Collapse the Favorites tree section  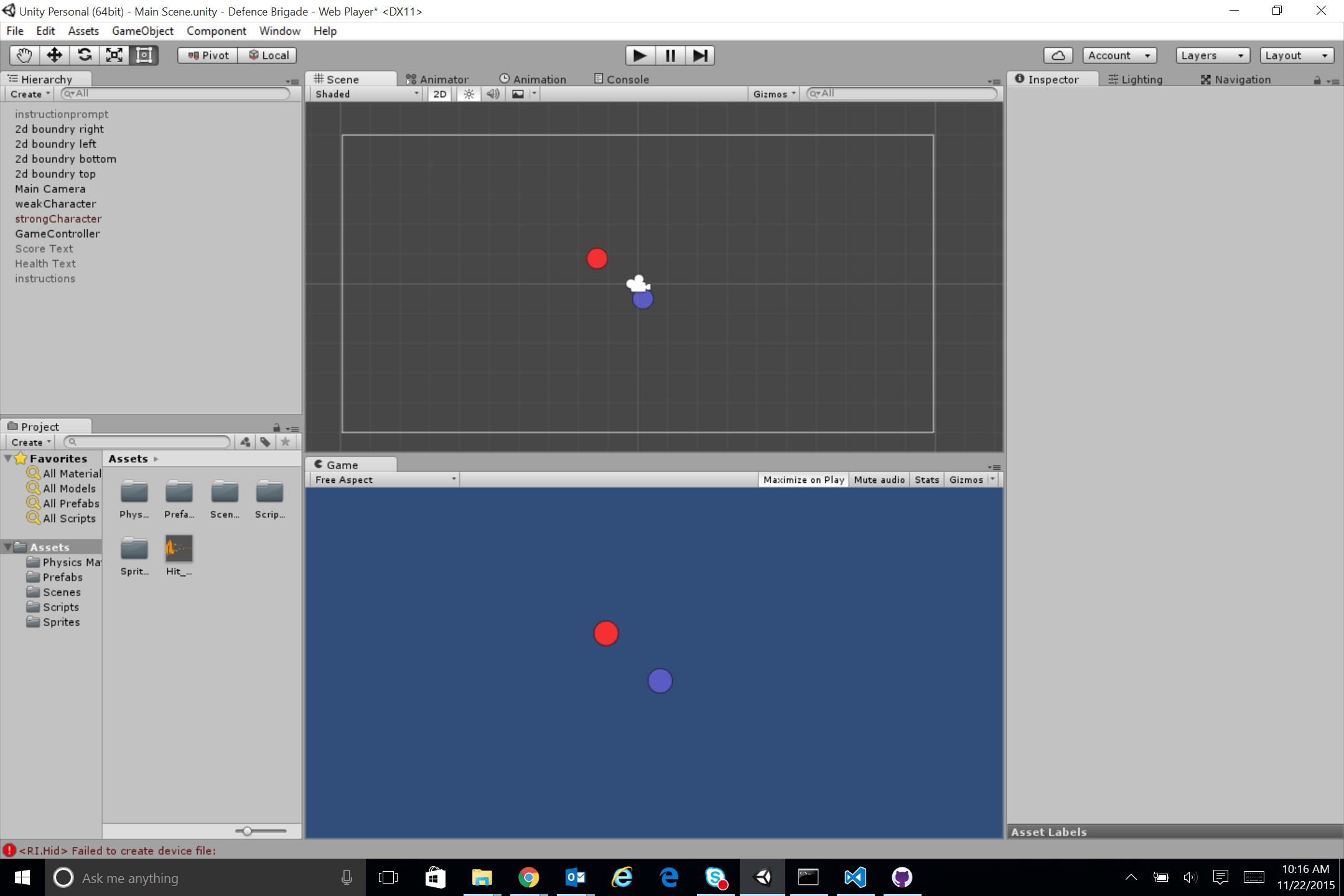[7, 459]
